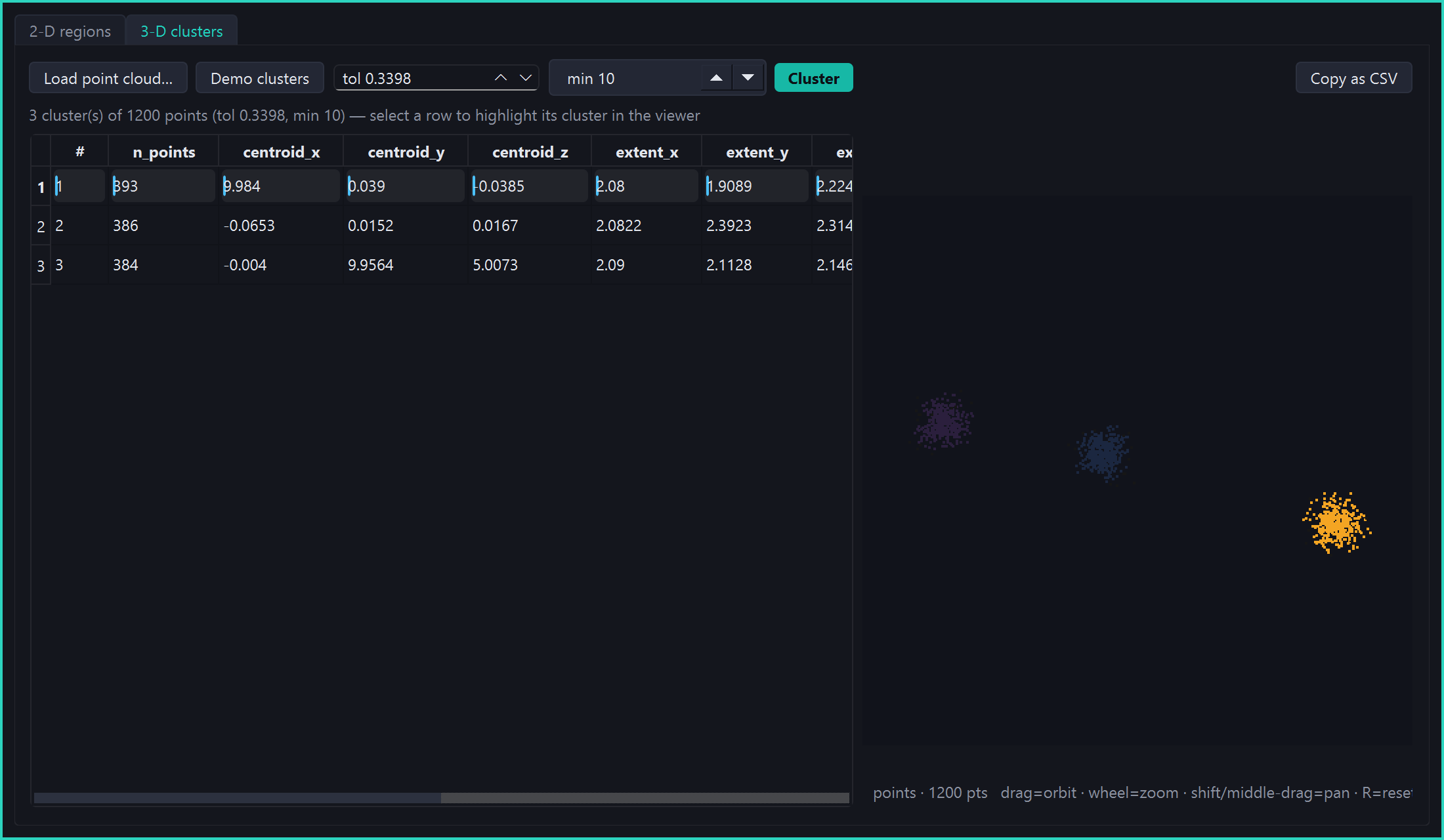This screenshot has width=1444, height=840.
Task: Click centroid_y value 9.9564
Action: [406, 264]
